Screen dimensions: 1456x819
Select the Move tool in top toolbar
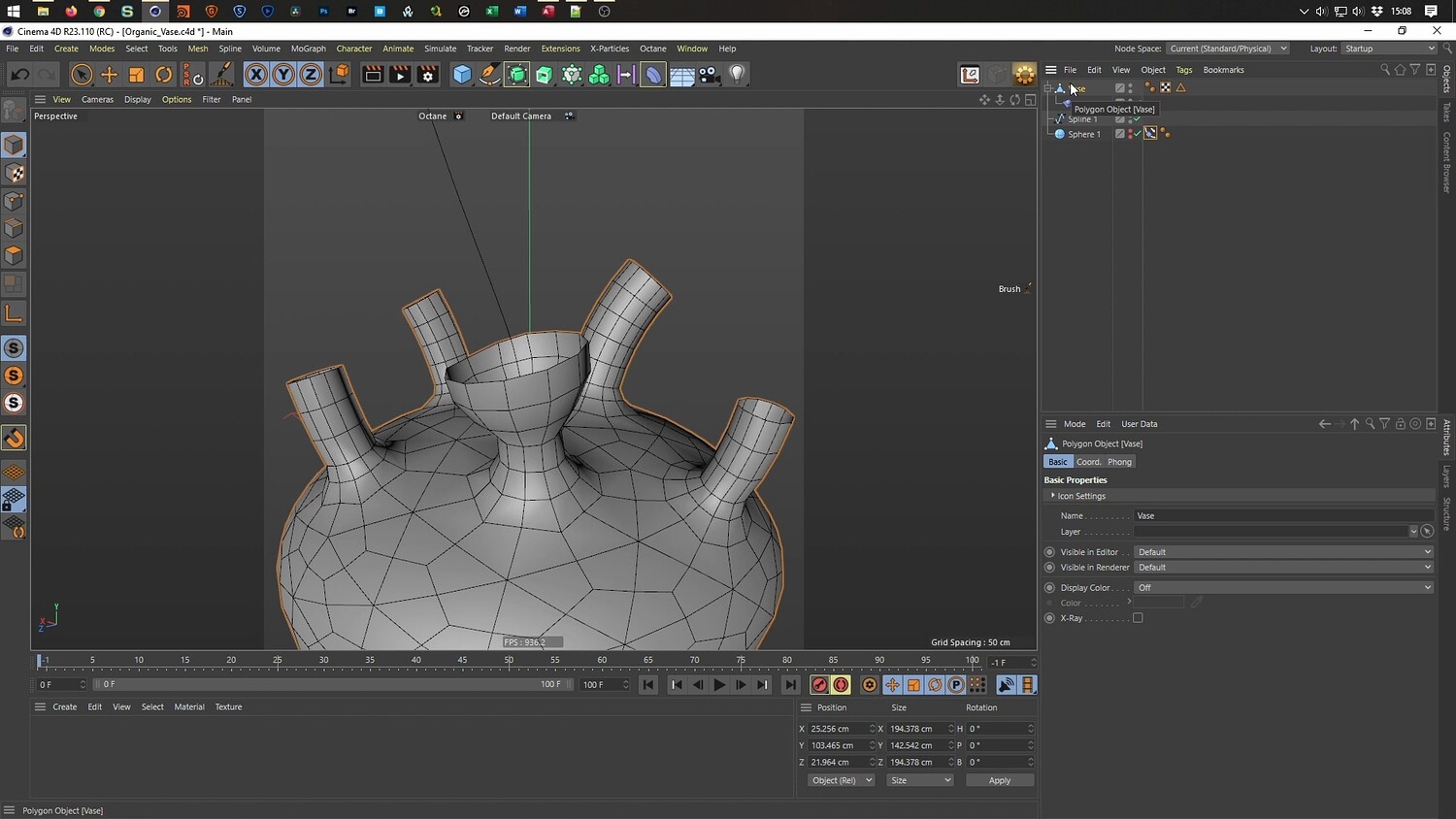(109, 75)
